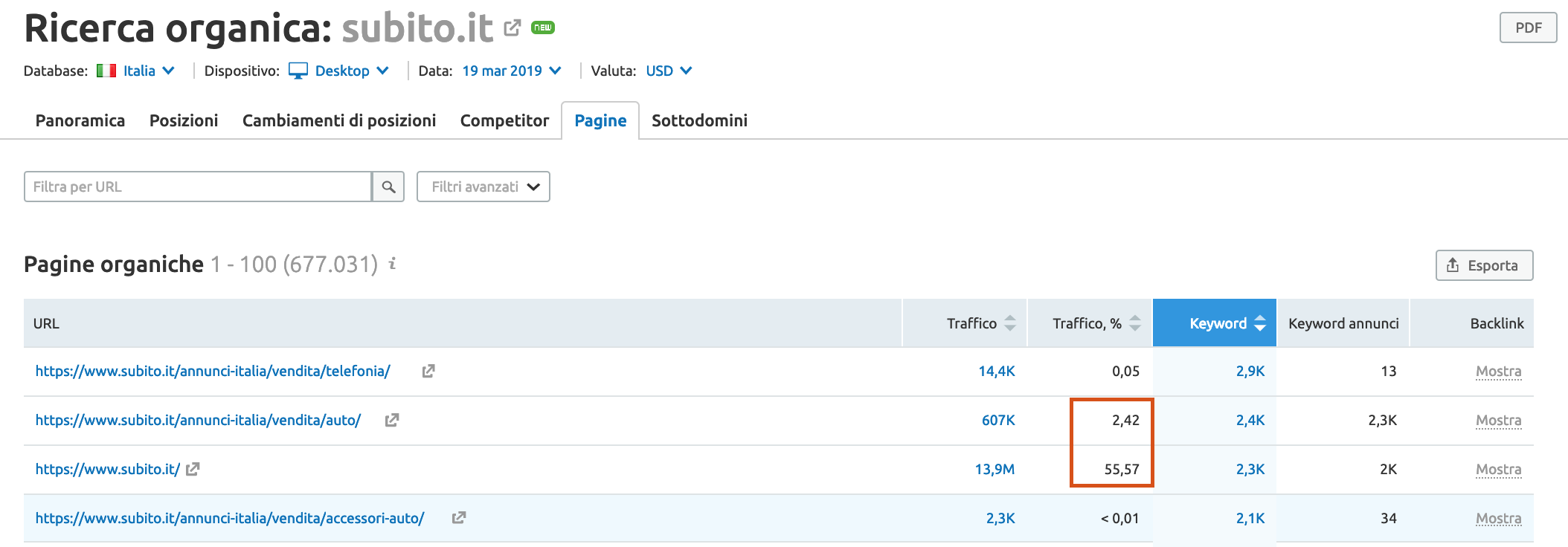This screenshot has width=1568, height=547.
Task: Click keyword count 2,1K
Action: tap(1250, 518)
